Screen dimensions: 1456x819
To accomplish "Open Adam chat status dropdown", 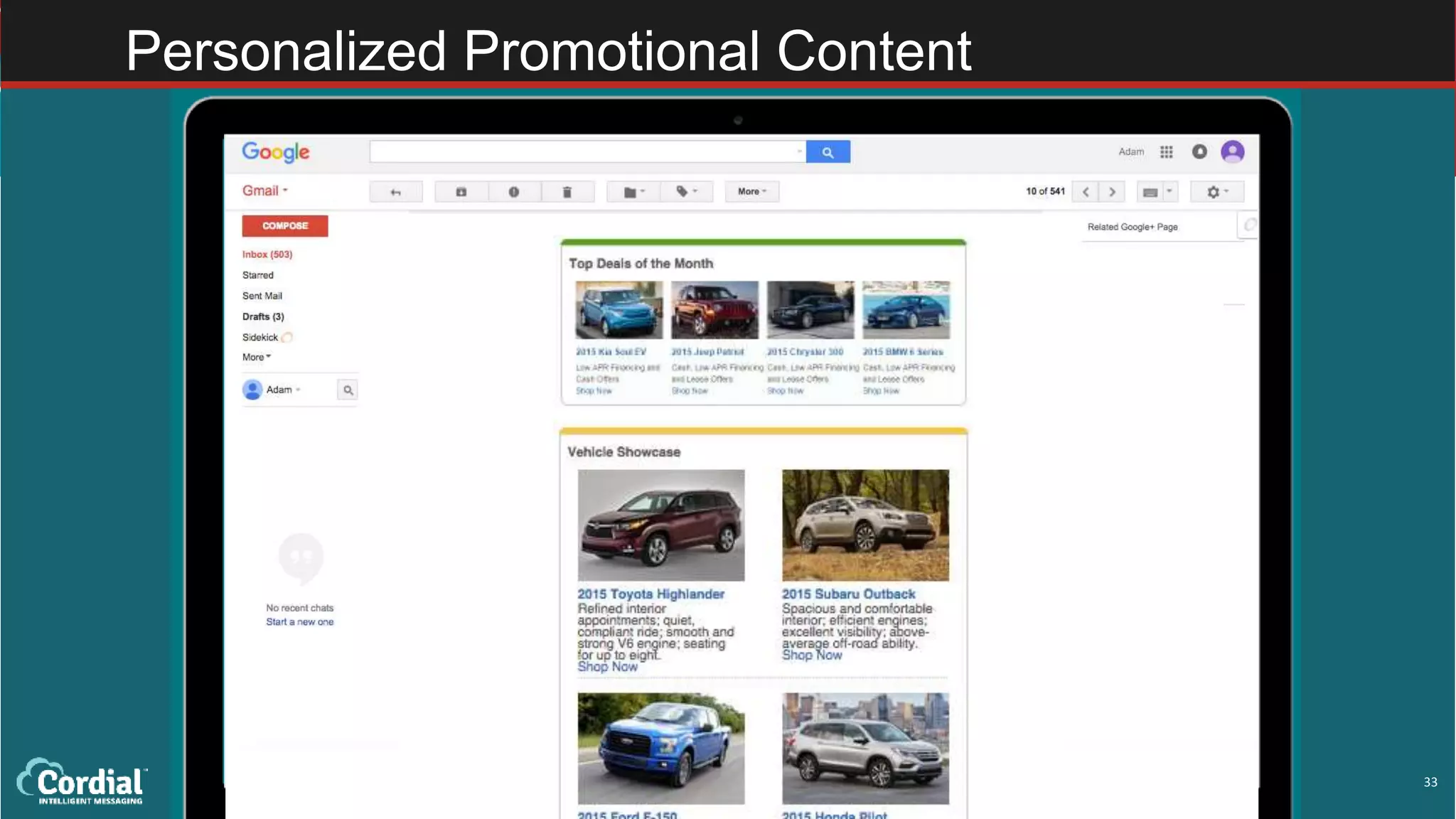I will (284, 390).
